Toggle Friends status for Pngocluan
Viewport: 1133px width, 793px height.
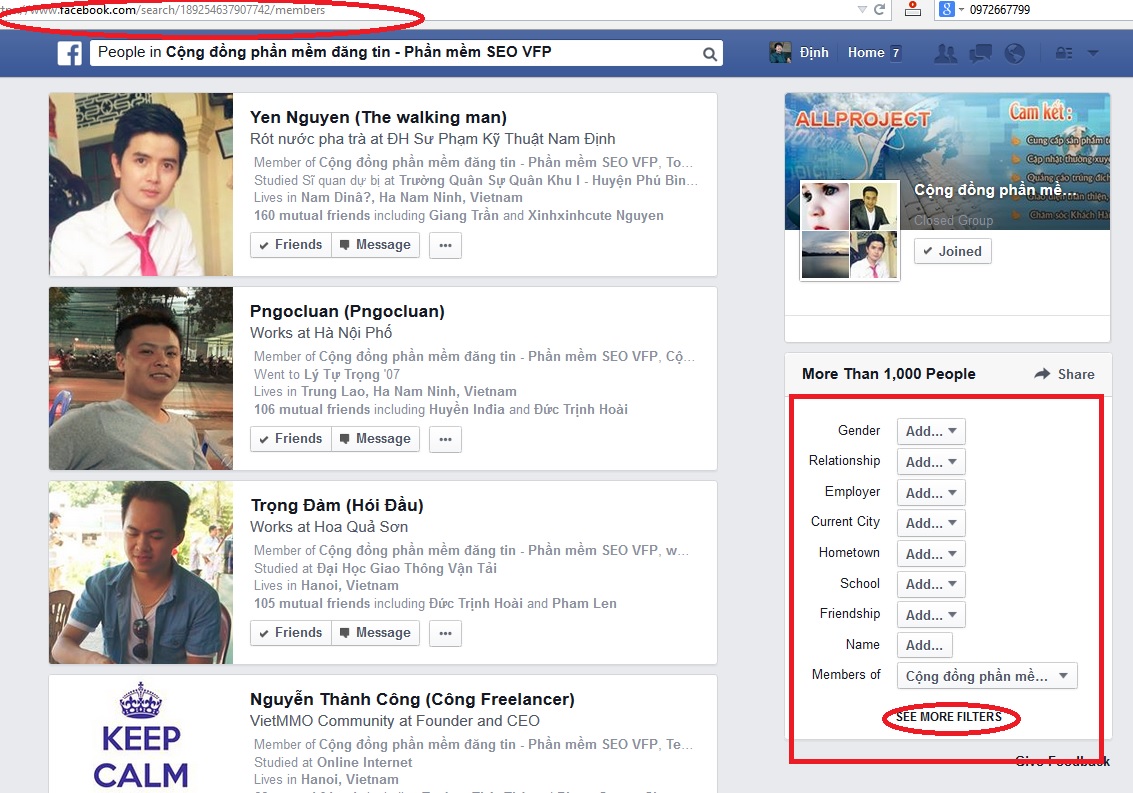click(290, 439)
